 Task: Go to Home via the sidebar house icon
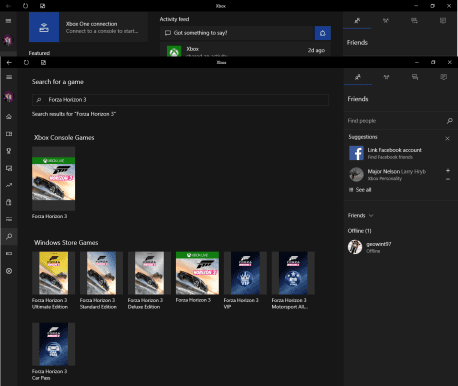(9, 116)
